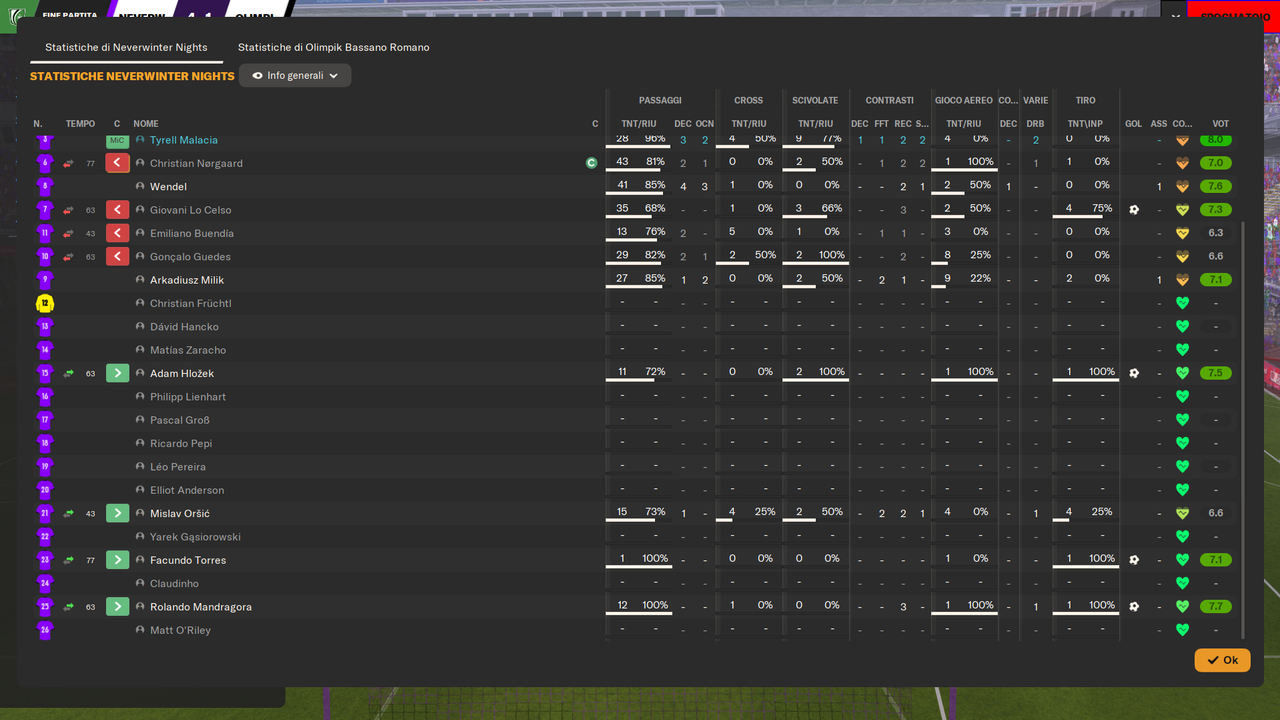Confirm with the Ok button

(1222, 660)
